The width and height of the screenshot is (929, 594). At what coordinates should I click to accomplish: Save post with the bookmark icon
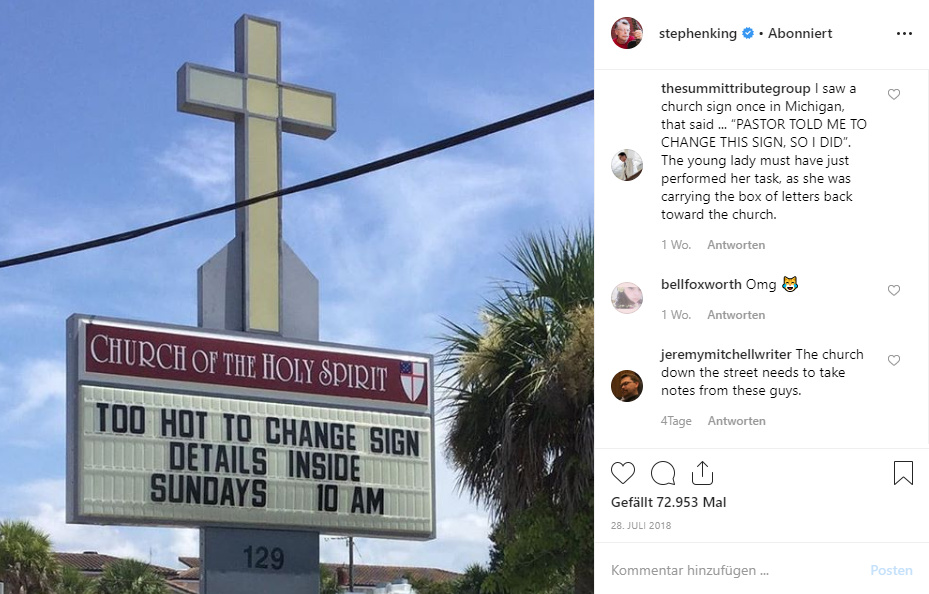903,473
